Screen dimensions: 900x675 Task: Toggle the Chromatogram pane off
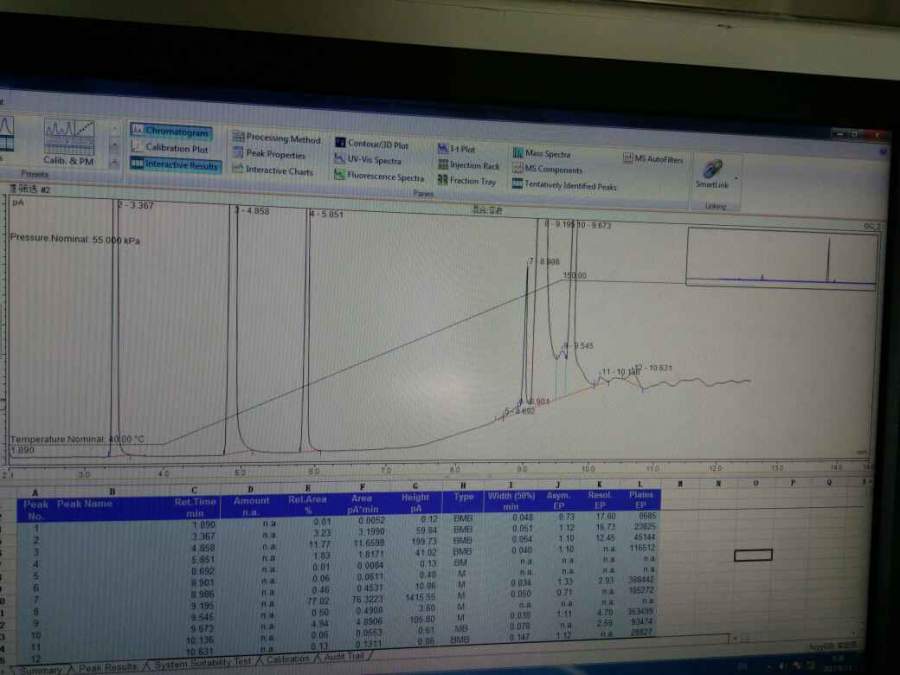(171, 131)
